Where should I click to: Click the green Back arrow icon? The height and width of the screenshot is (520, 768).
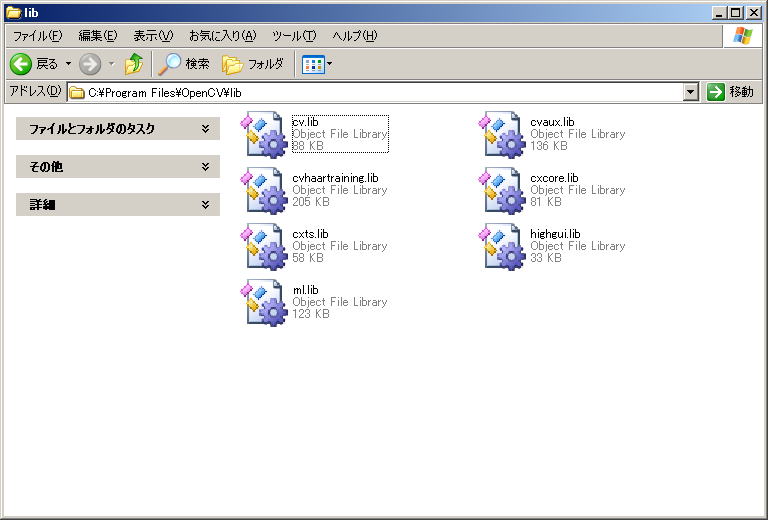point(21,64)
